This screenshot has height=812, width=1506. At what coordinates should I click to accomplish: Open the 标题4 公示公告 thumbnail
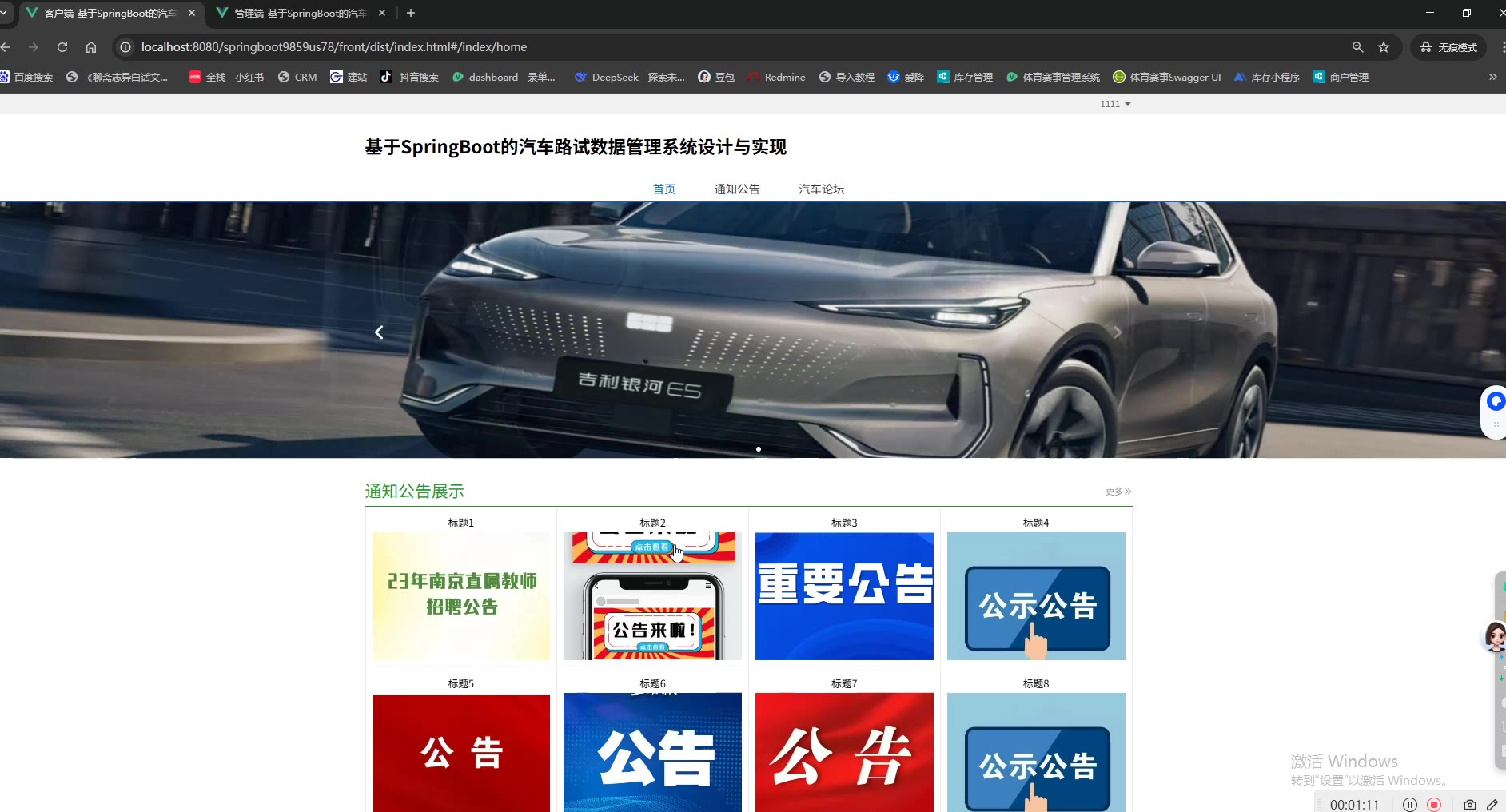click(1036, 596)
